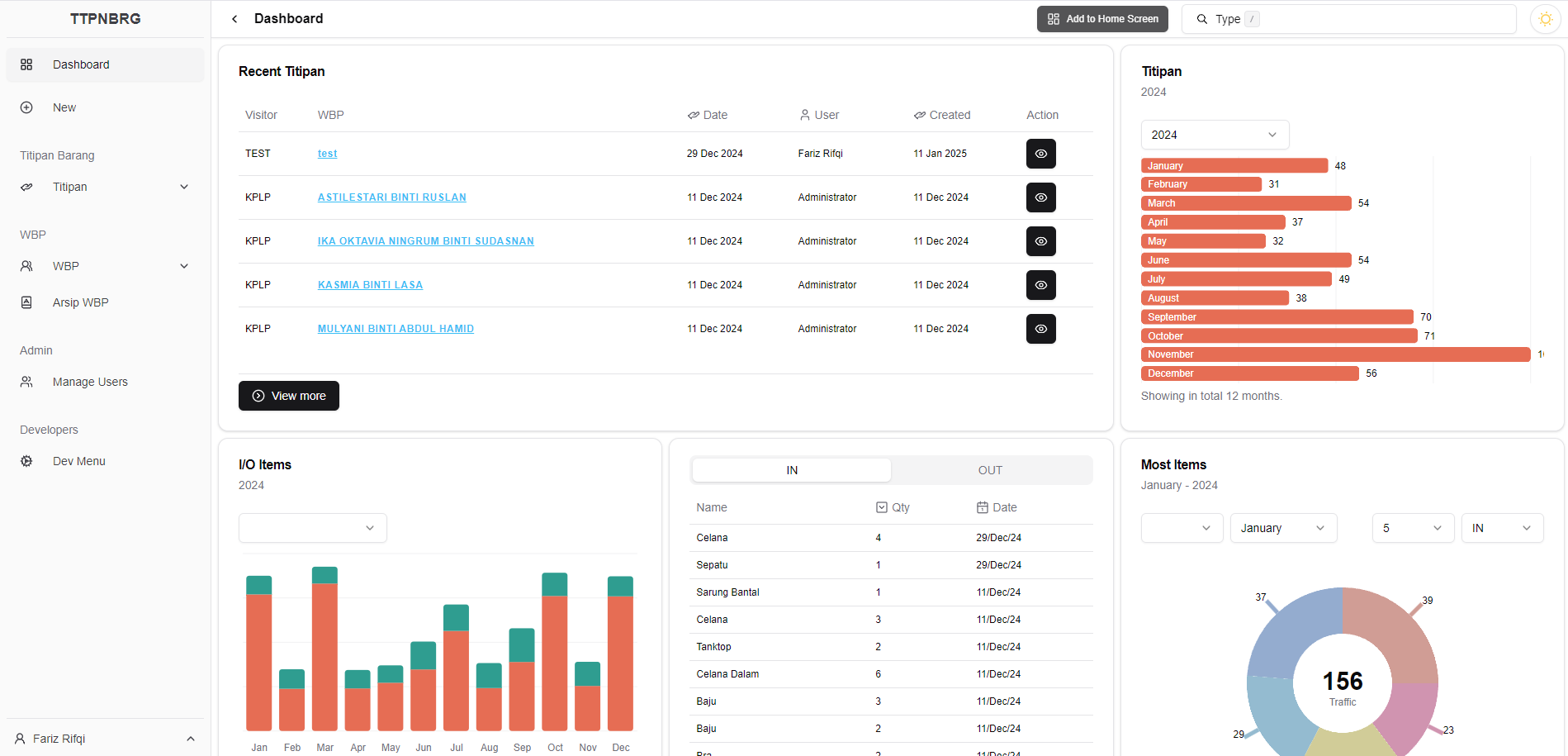
Task: Select the IN tab
Action: coord(791,470)
